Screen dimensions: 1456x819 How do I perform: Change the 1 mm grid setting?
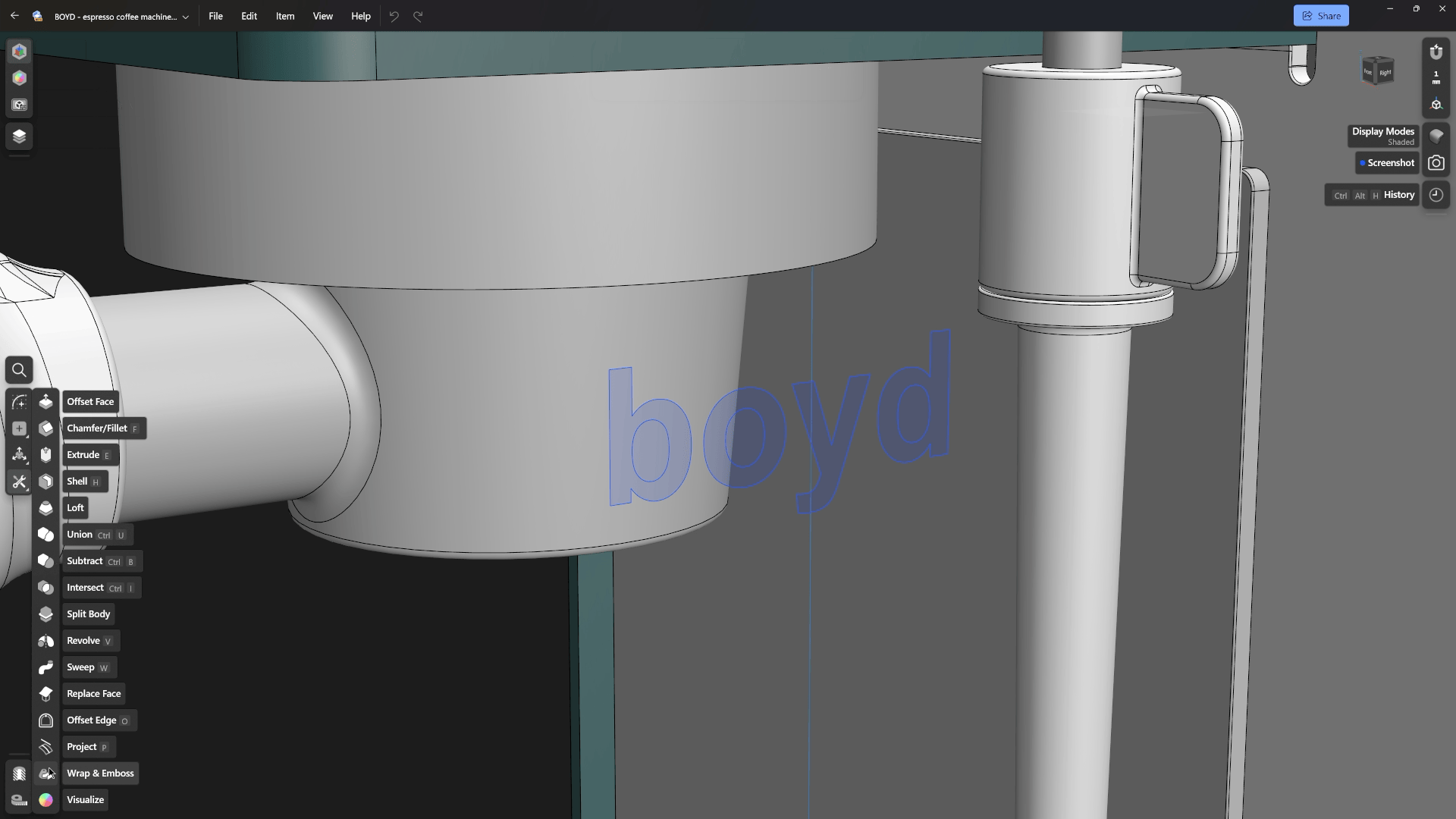coord(1436,78)
